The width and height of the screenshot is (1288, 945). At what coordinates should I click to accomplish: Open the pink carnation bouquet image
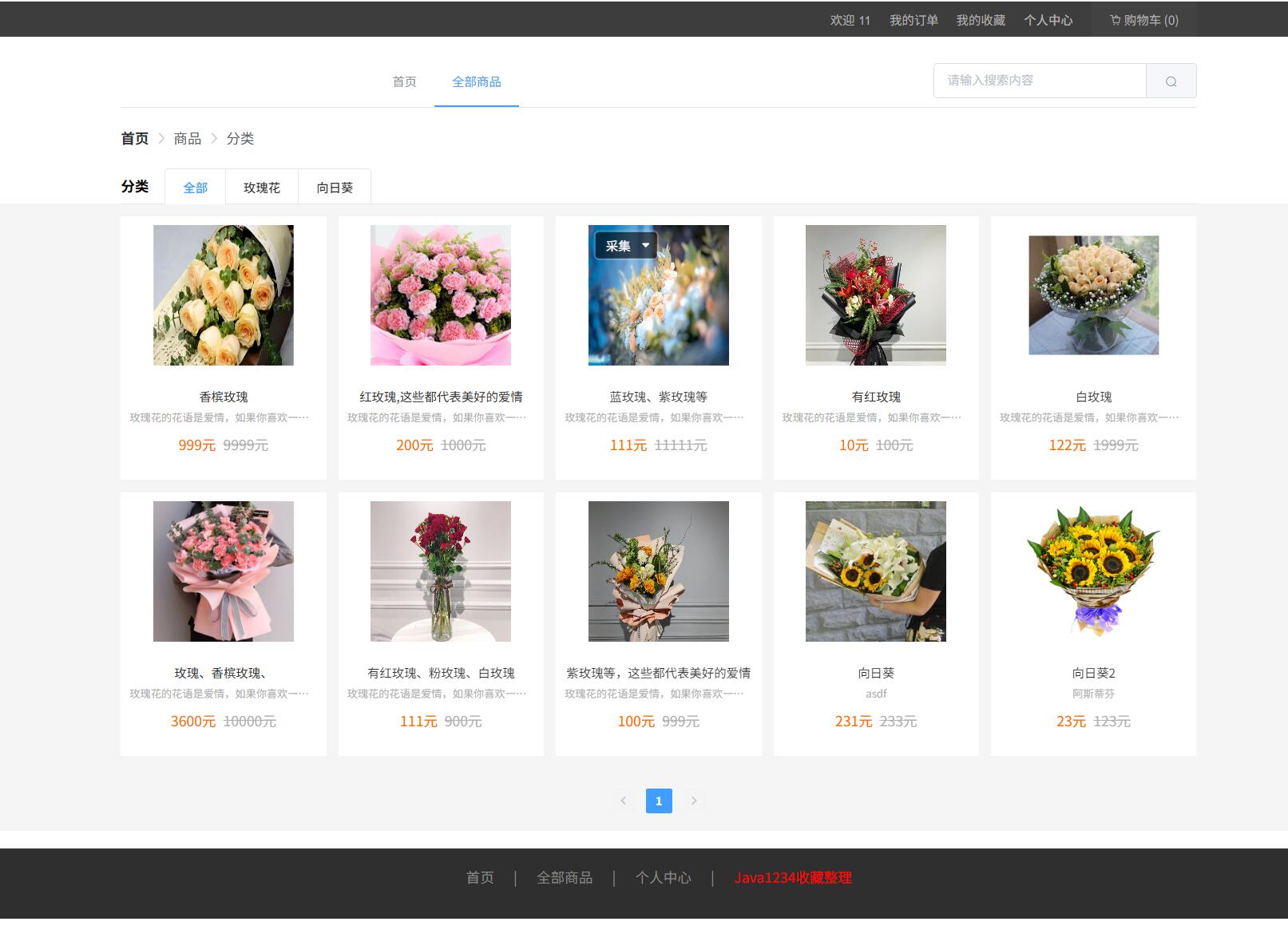441,295
